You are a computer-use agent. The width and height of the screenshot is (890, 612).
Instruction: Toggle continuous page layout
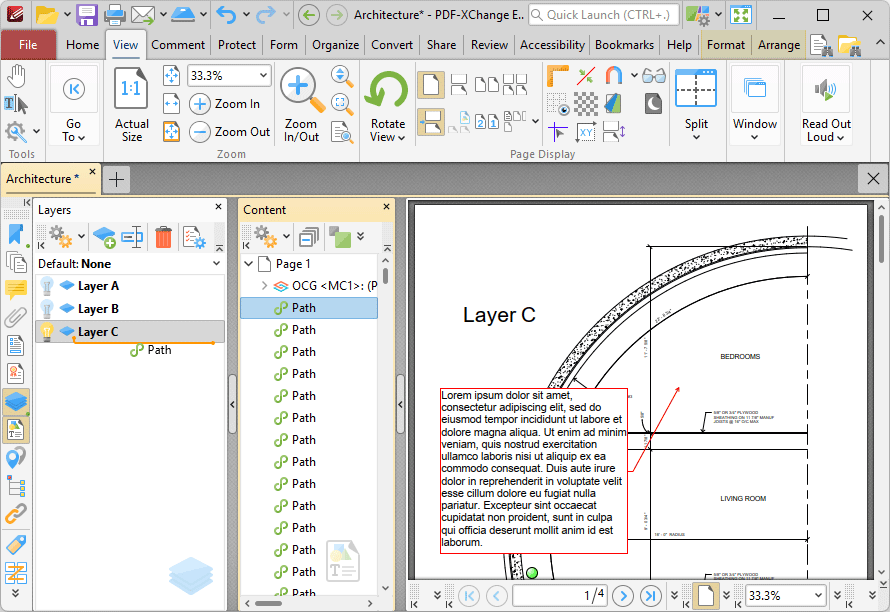431,122
